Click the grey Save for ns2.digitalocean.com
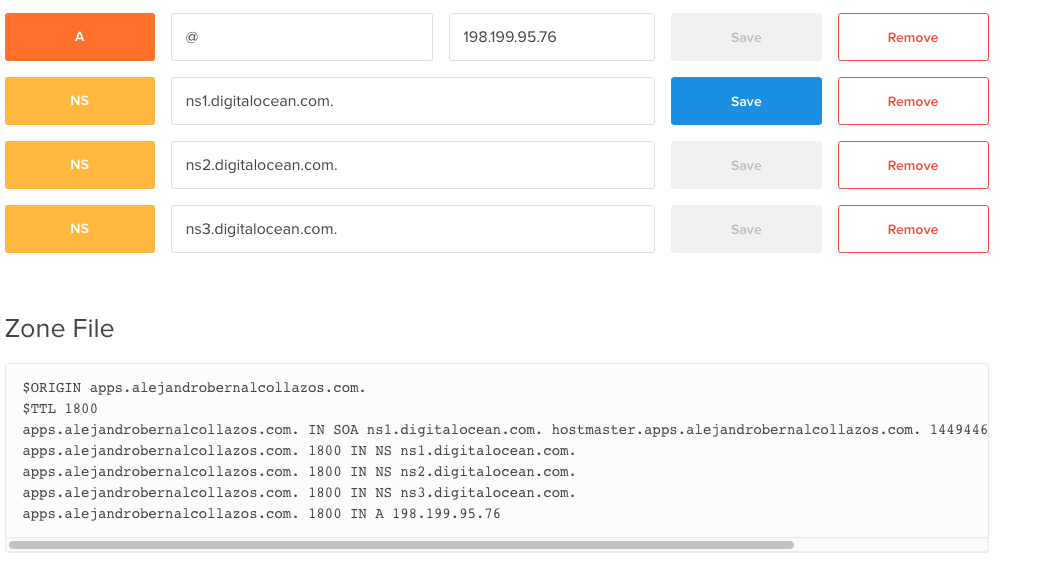Viewport: 1055px width, 570px height. 746,165
